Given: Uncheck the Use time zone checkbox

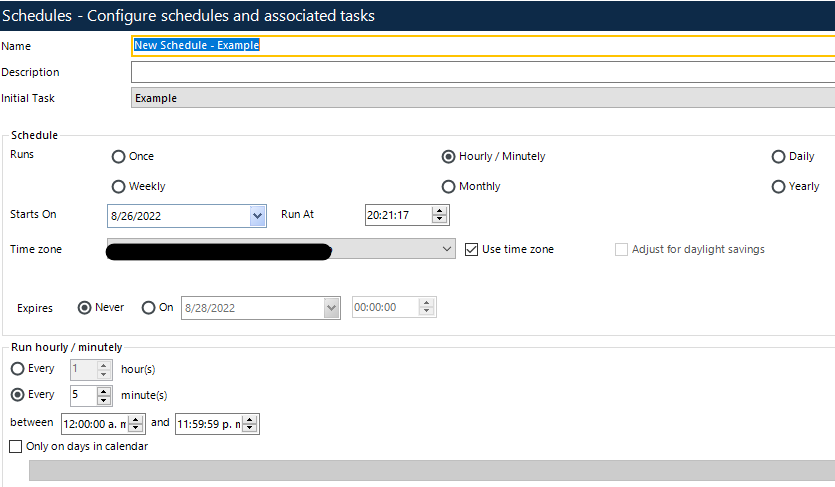Looking at the screenshot, I should pos(473,250).
